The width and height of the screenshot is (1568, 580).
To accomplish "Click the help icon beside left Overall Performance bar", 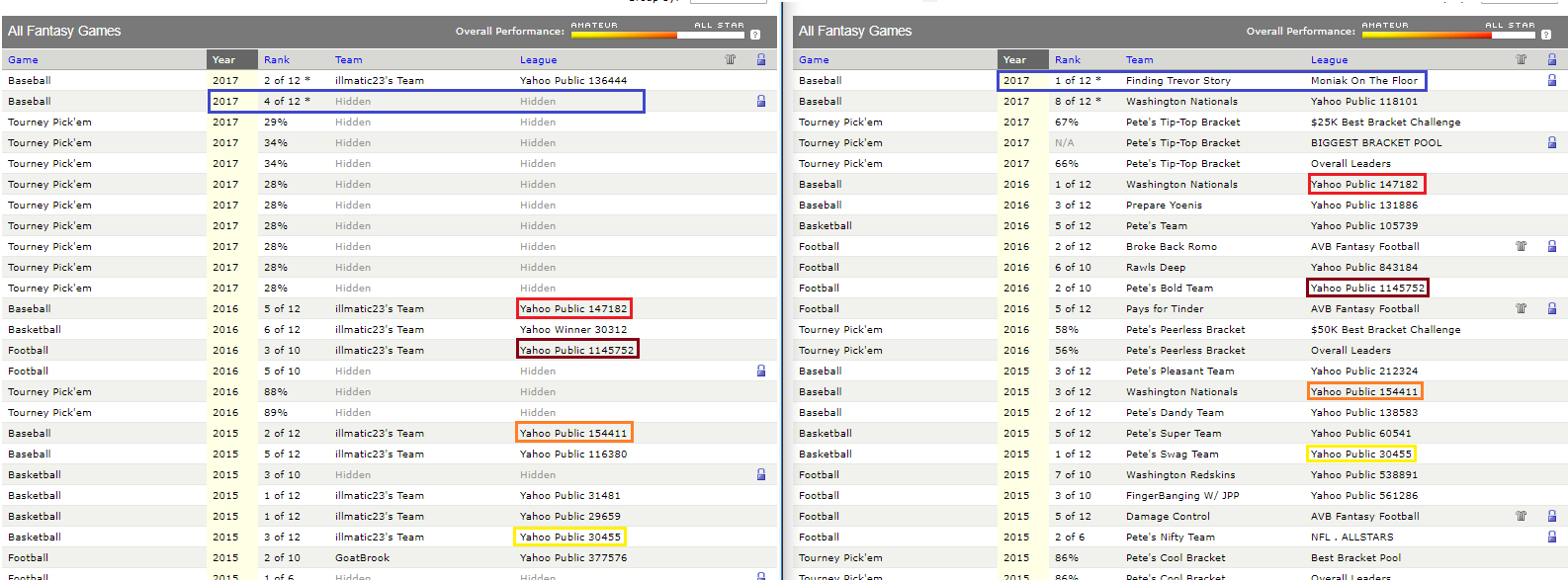I will 755,35.
